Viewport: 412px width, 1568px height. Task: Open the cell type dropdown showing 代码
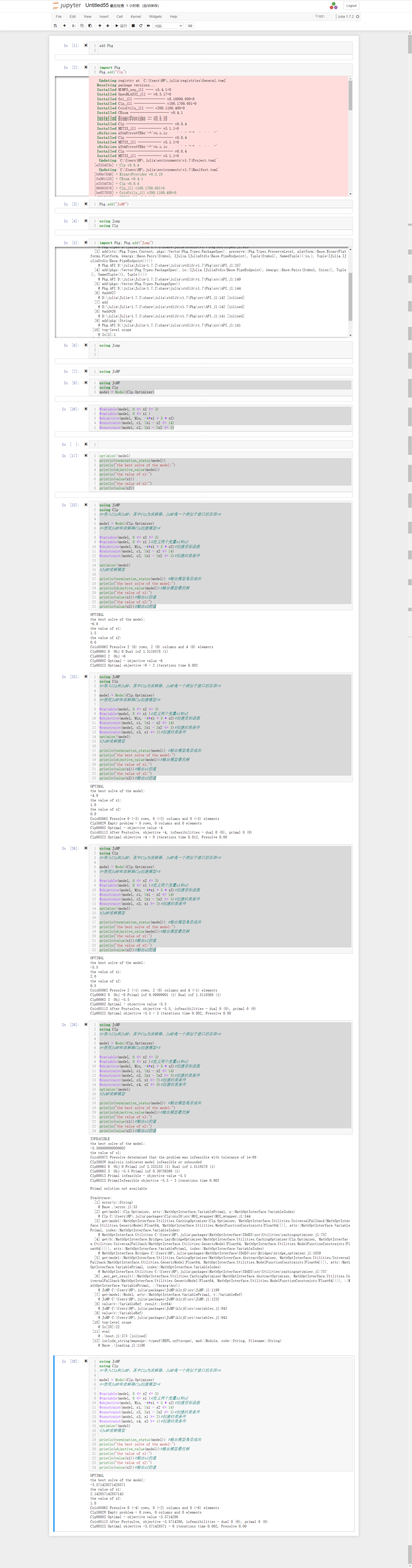click(x=168, y=26)
